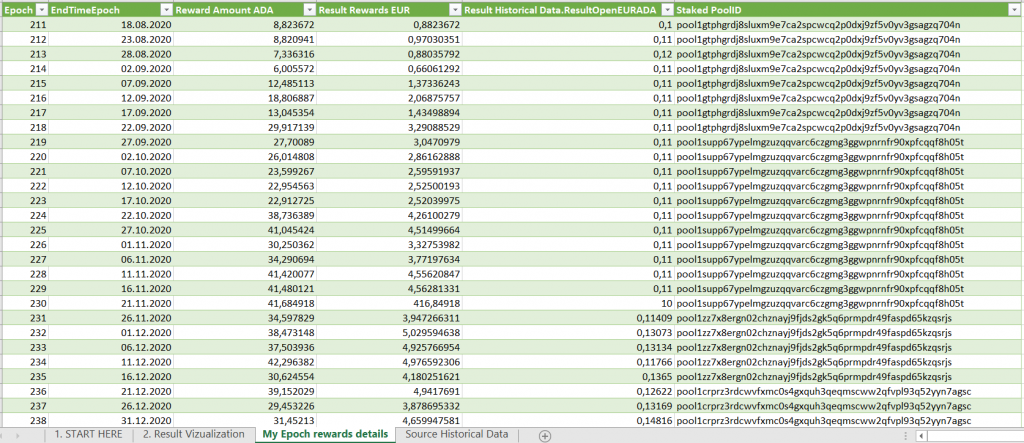Open the ResultOpenEURADA column filter dropdown

[x=667, y=10]
